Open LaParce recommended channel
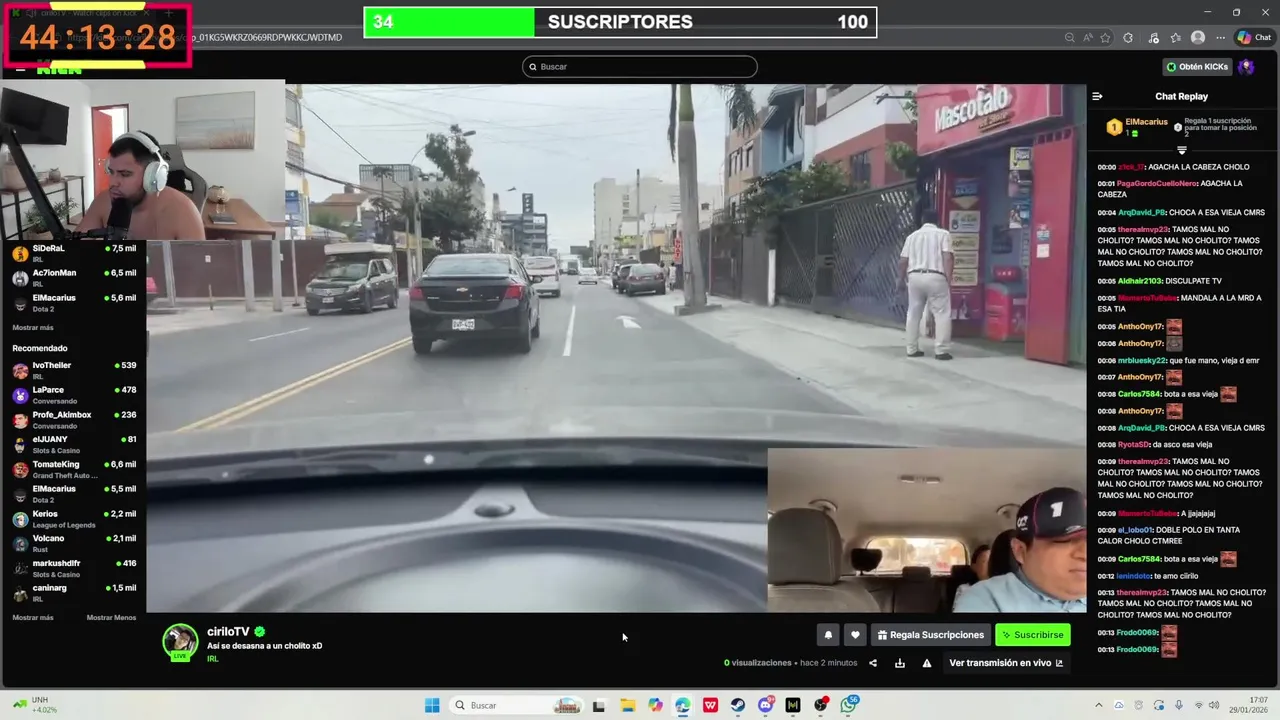Image resolution: width=1280 pixels, height=720 pixels. (x=74, y=394)
